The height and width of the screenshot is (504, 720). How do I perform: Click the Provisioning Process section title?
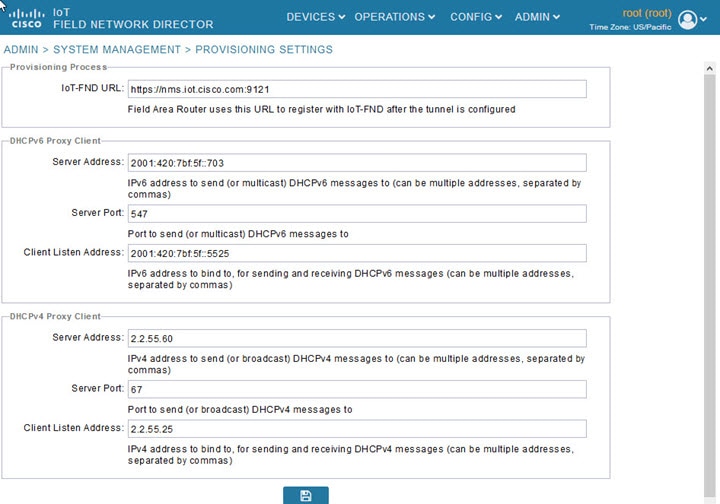[x=58, y=67]
